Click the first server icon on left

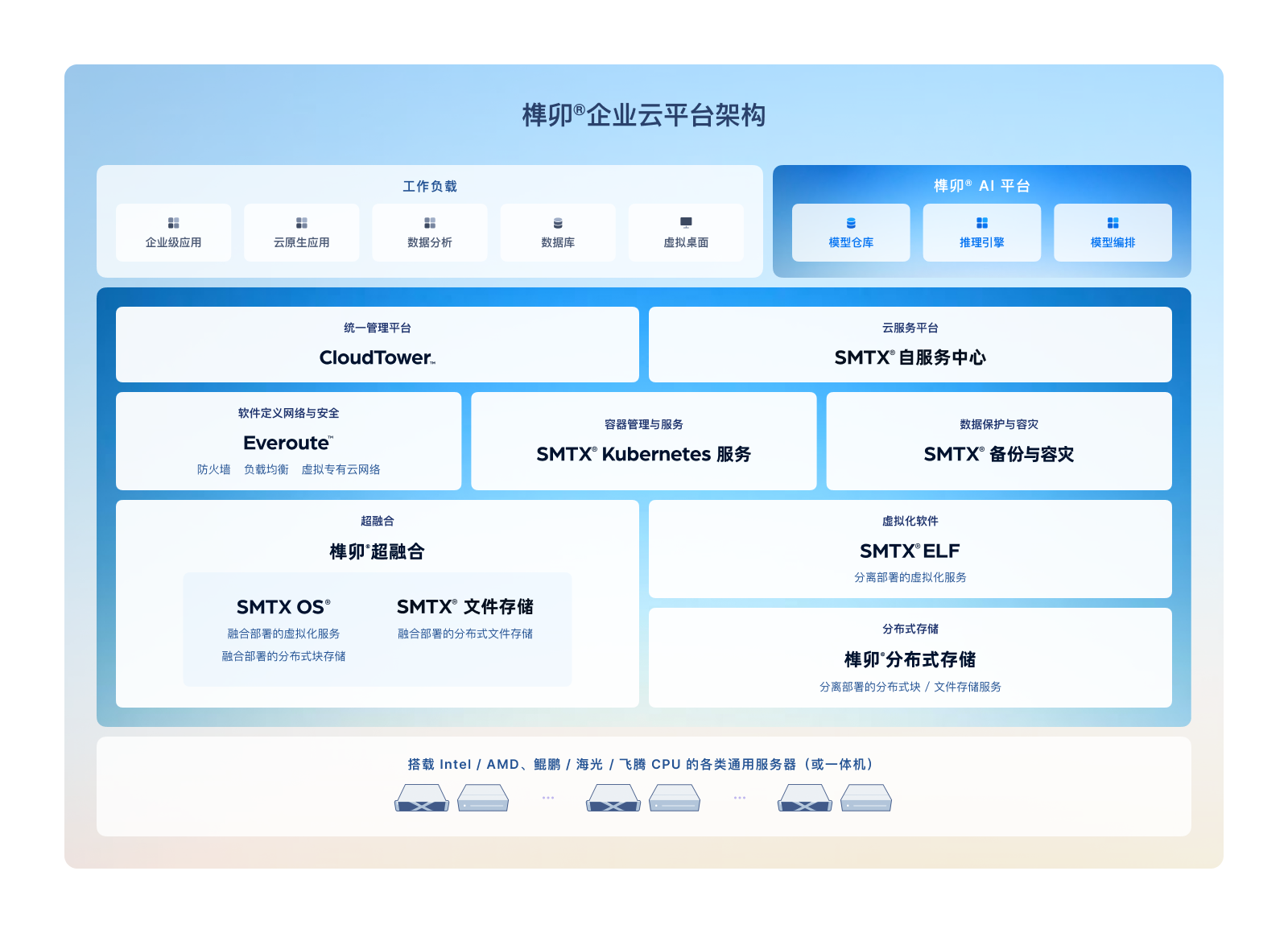coord(421,798)
